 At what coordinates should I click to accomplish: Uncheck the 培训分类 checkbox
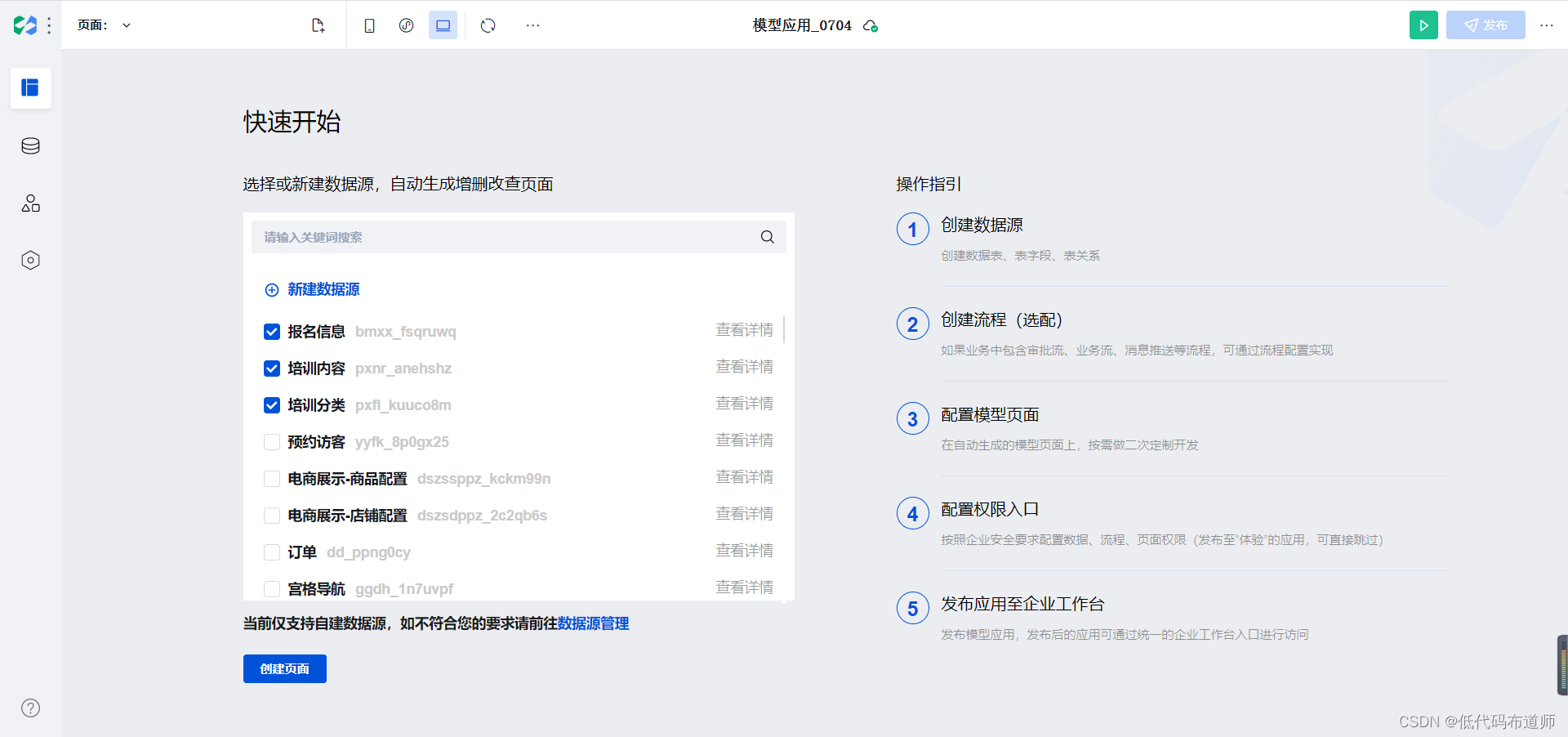pos(272,405)
